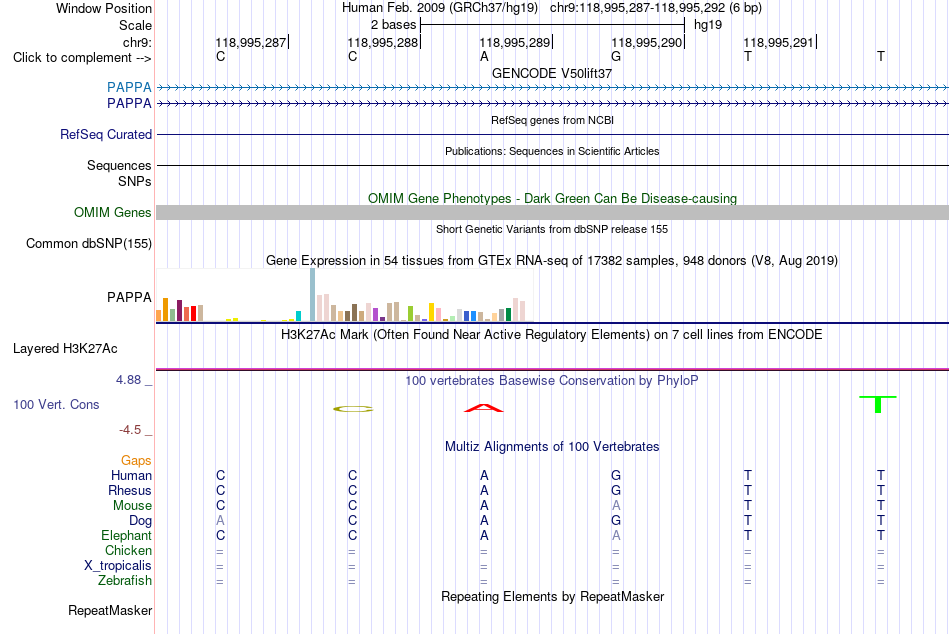Click 'Repeating Elements by RepeatMasker' title

pyautogui.click(x=552, y=596)
